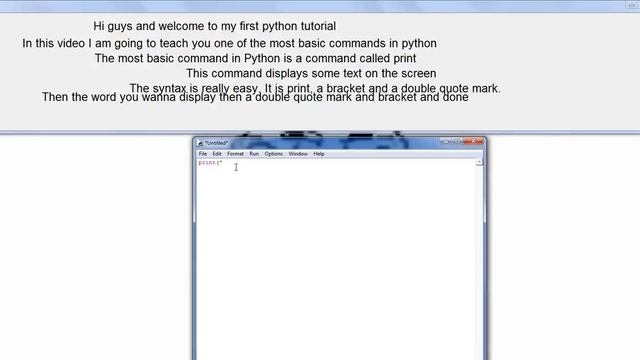640x360 pixels.
Task: Click line beginning 'In this video I am going'
Action: (229, 43)
